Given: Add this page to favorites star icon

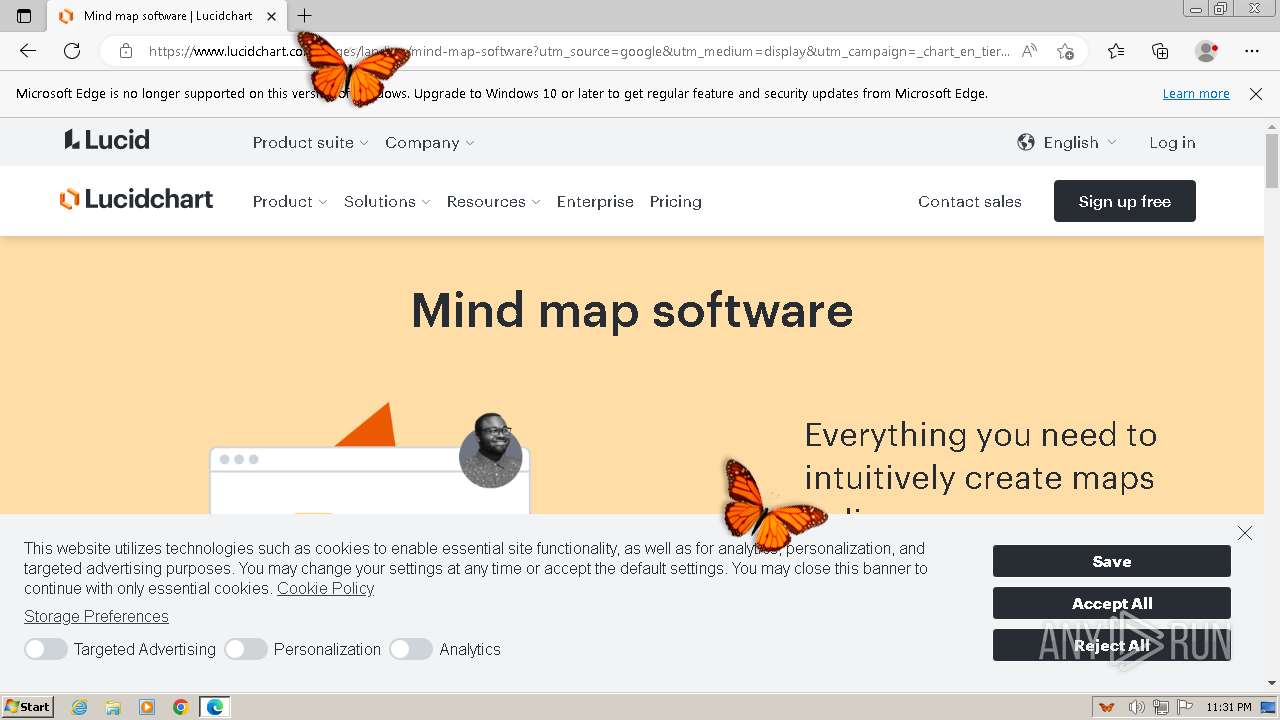Looking at the screenshot, I should point(1065,51).
